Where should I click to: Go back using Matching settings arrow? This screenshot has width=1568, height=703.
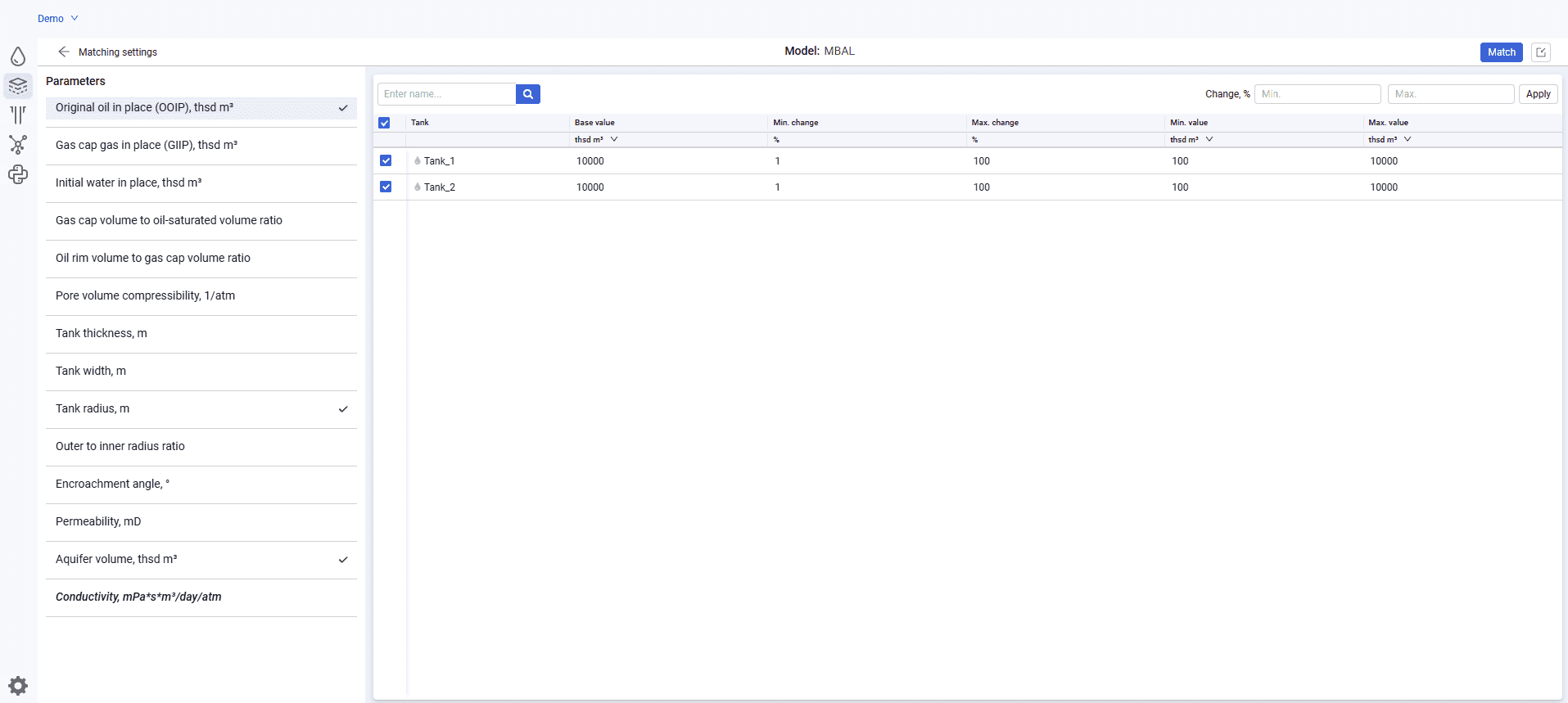(x=64, y=52)
